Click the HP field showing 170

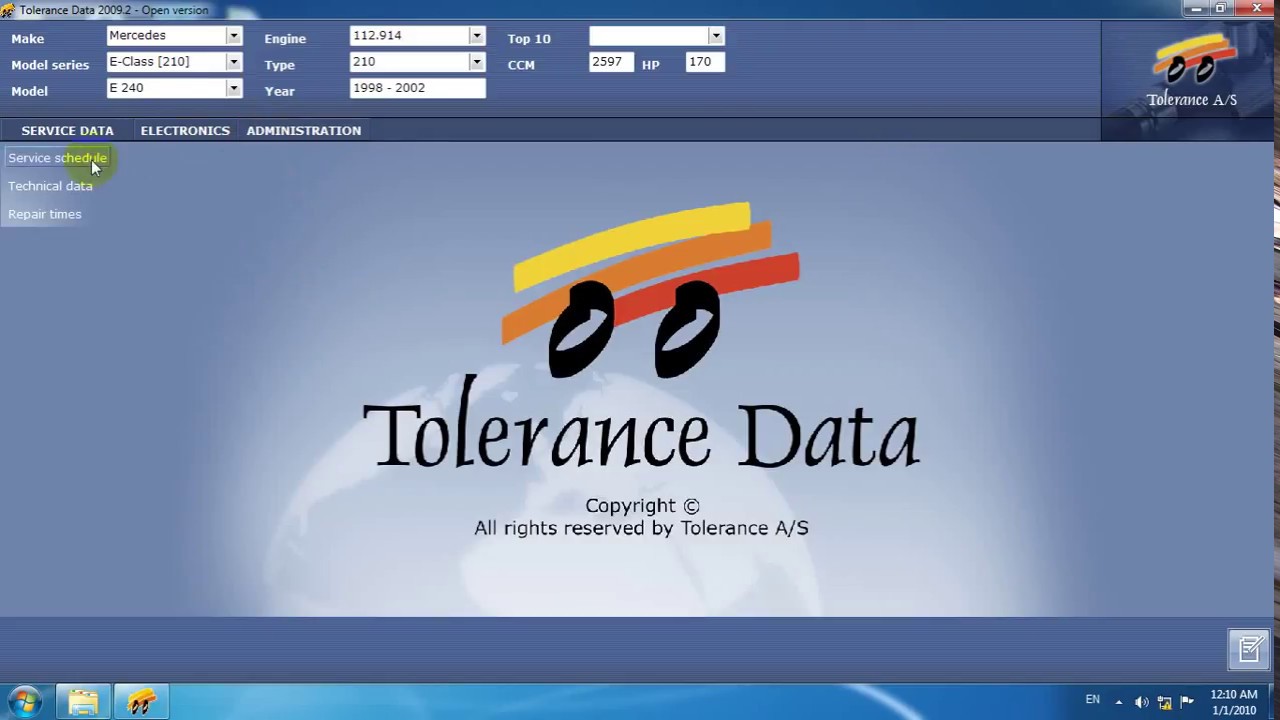(705, 62)
